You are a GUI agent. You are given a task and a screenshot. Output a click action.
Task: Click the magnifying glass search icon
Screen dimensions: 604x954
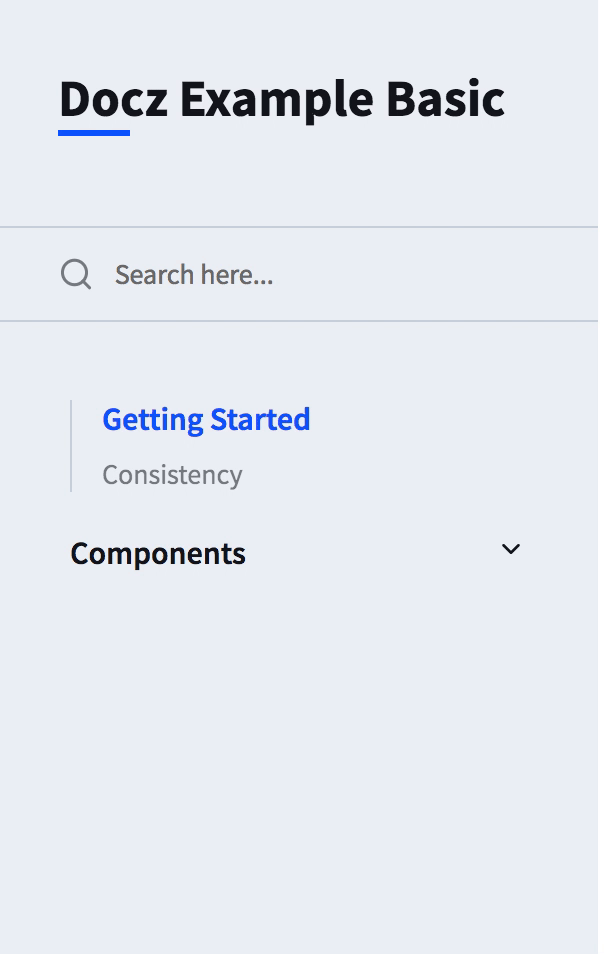(x=76, y=274)
